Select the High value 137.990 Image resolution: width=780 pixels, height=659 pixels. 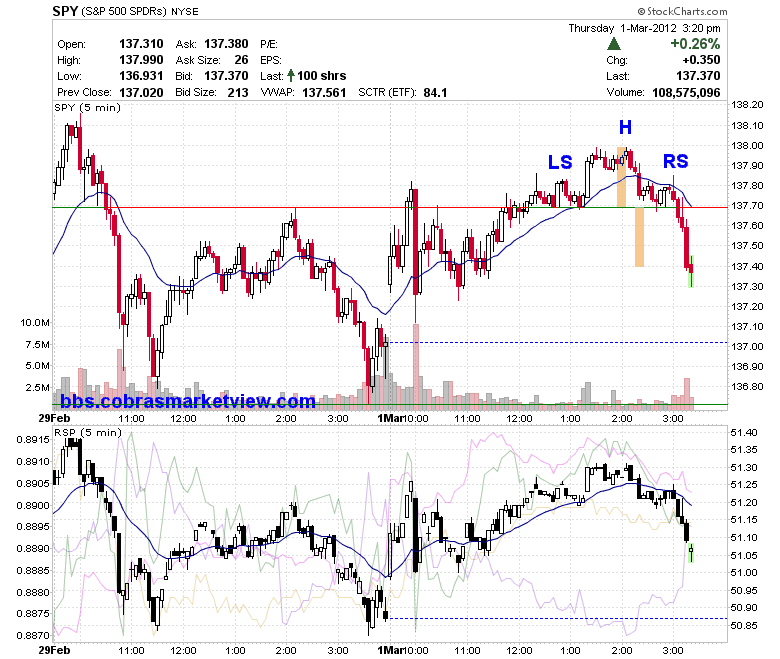coord(141,60)
